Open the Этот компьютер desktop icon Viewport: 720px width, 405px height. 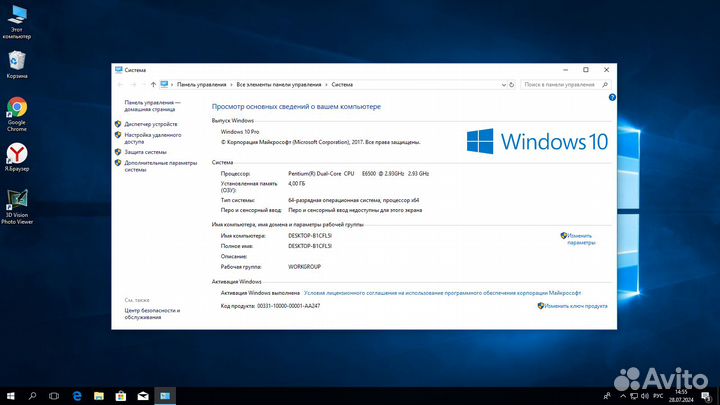point(17,21)
